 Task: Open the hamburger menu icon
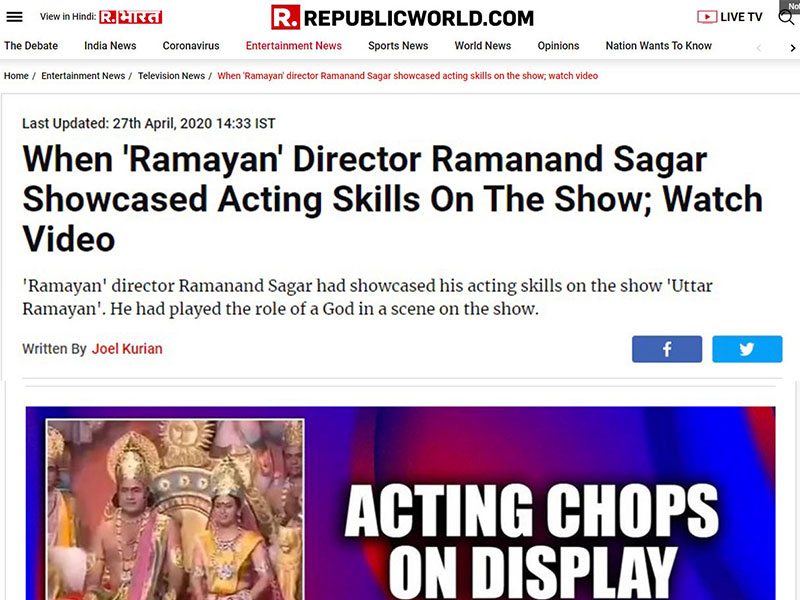tap(14, 17)
